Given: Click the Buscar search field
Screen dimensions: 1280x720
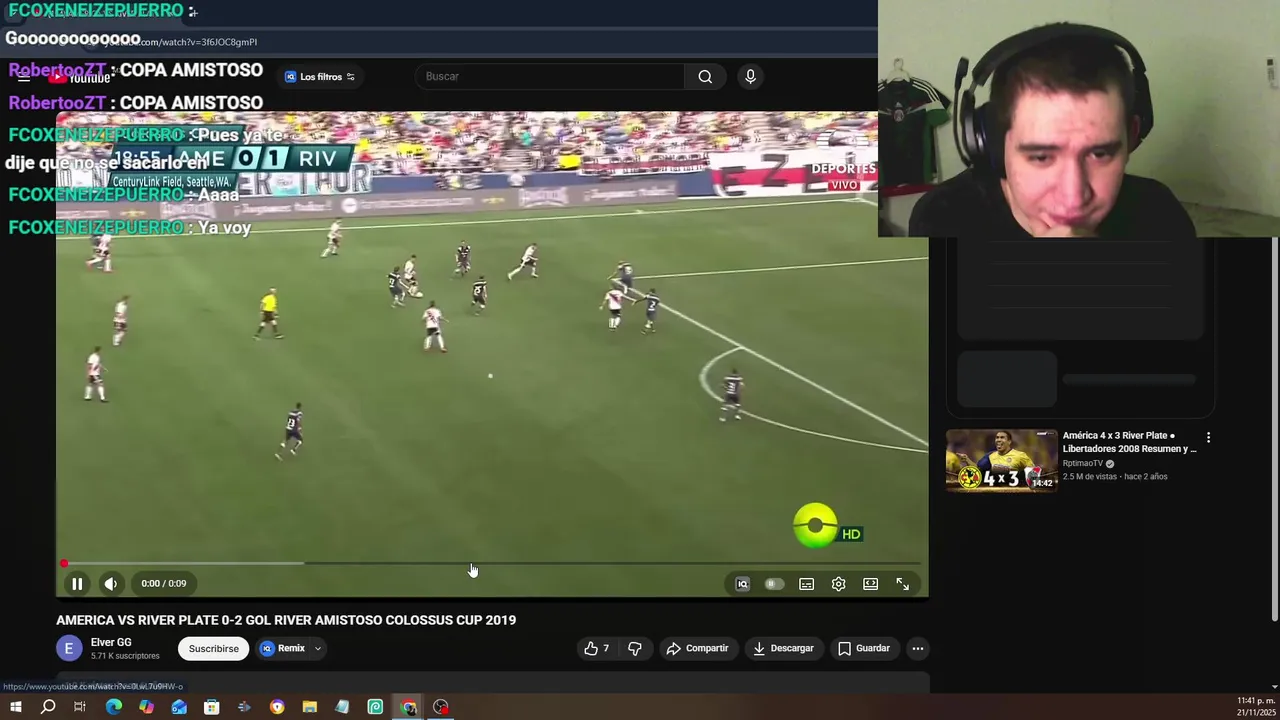Looking at the screenshot, I should 552,77.
